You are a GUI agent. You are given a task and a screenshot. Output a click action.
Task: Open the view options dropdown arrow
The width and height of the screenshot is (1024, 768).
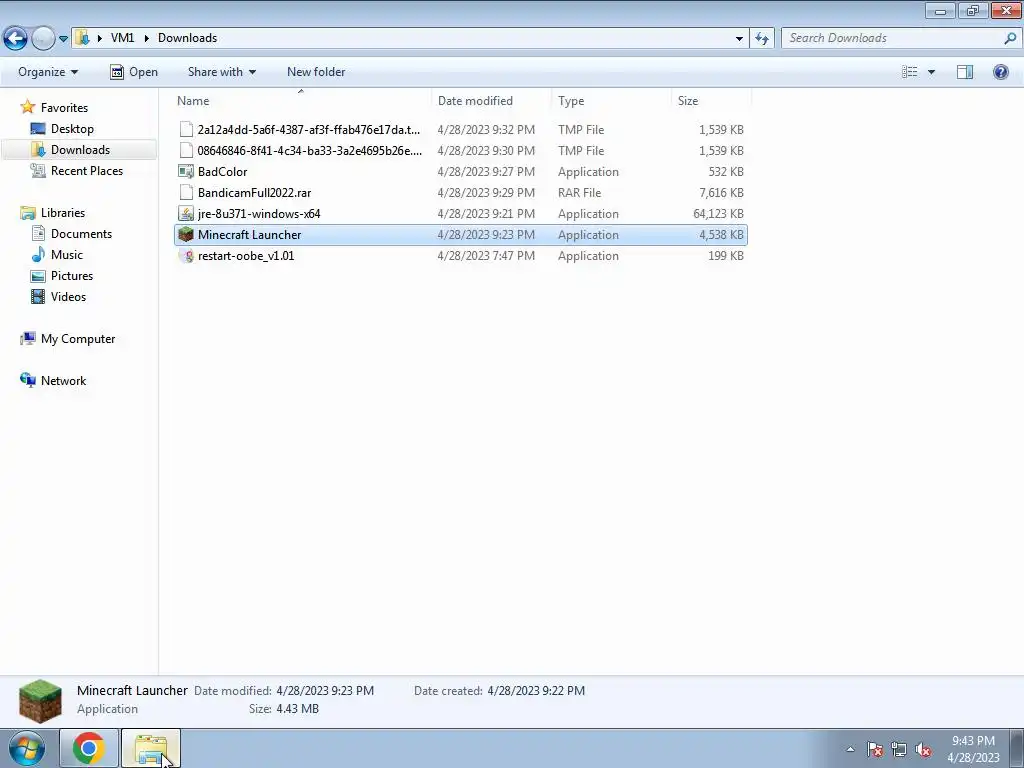tap(931, 72)
